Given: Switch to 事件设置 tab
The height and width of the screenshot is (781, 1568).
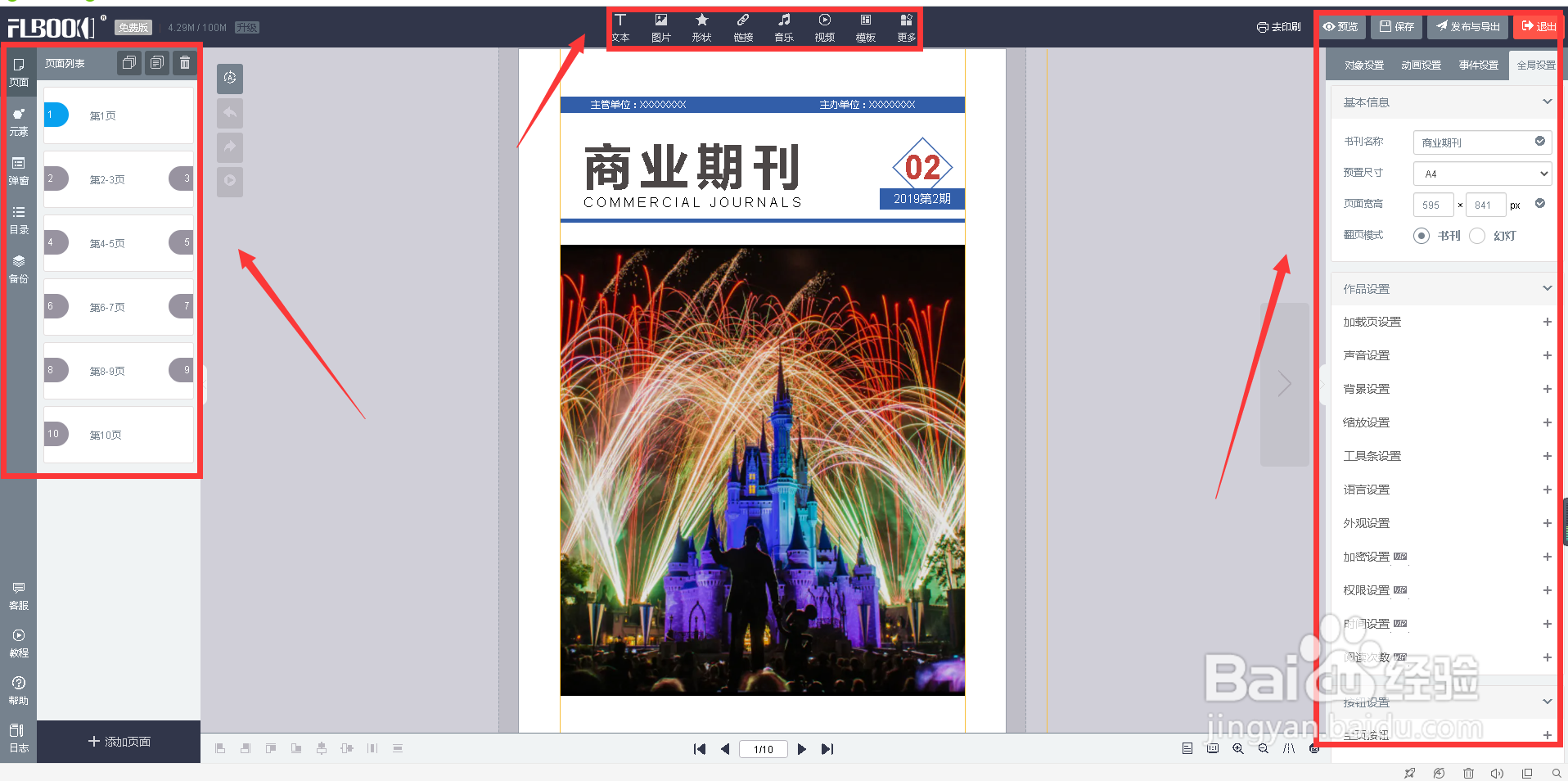Looking at the screenshot, I should tap(1479, 65).
